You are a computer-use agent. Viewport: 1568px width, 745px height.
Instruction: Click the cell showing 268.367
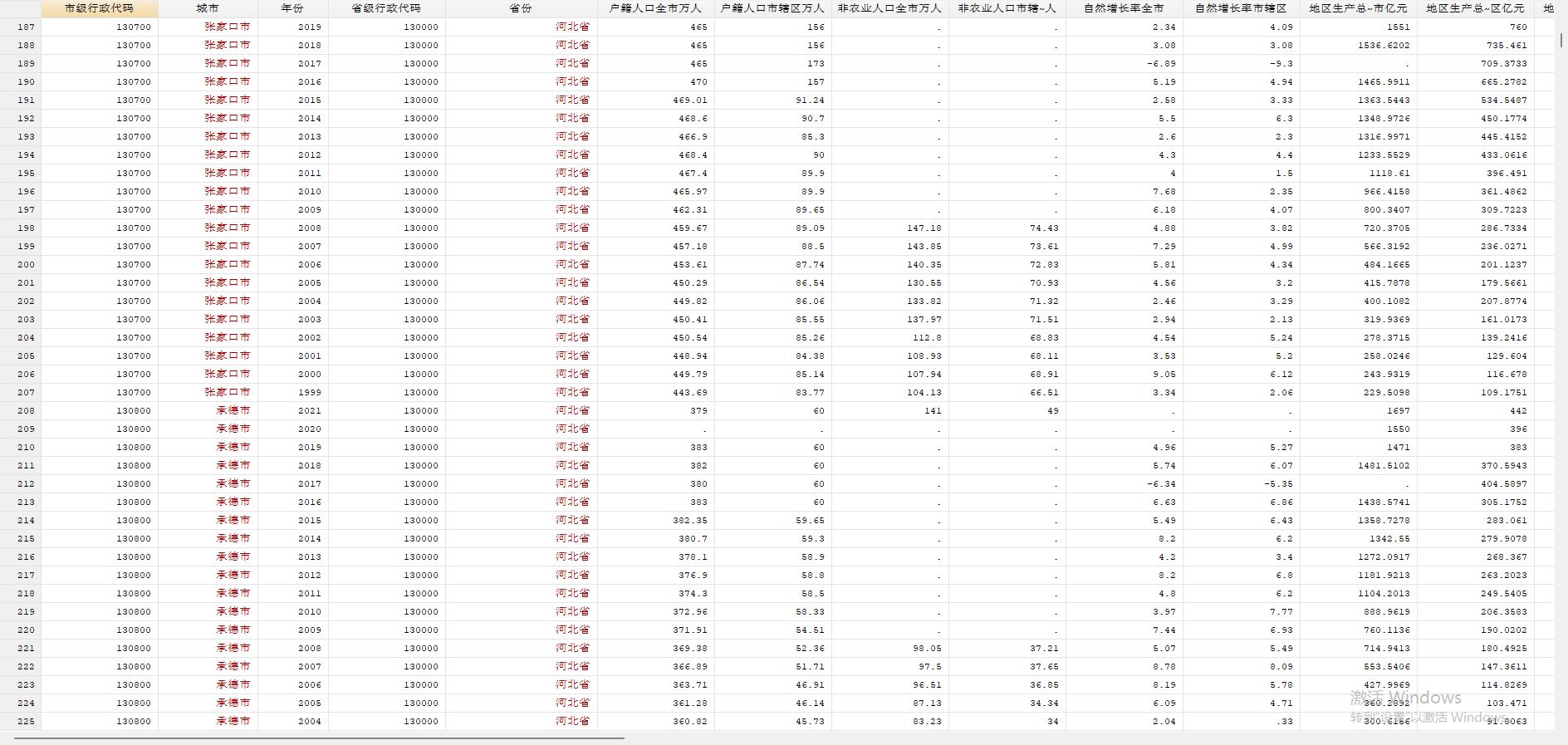pos(1475,557)
